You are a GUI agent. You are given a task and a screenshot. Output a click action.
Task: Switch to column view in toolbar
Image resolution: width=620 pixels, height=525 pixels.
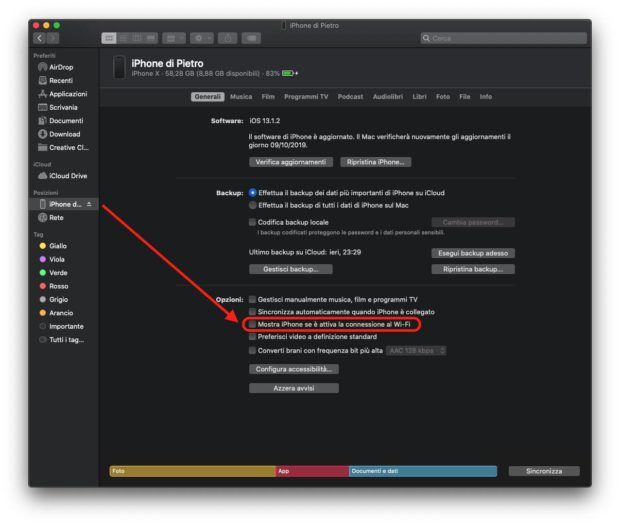click(137, 38)
